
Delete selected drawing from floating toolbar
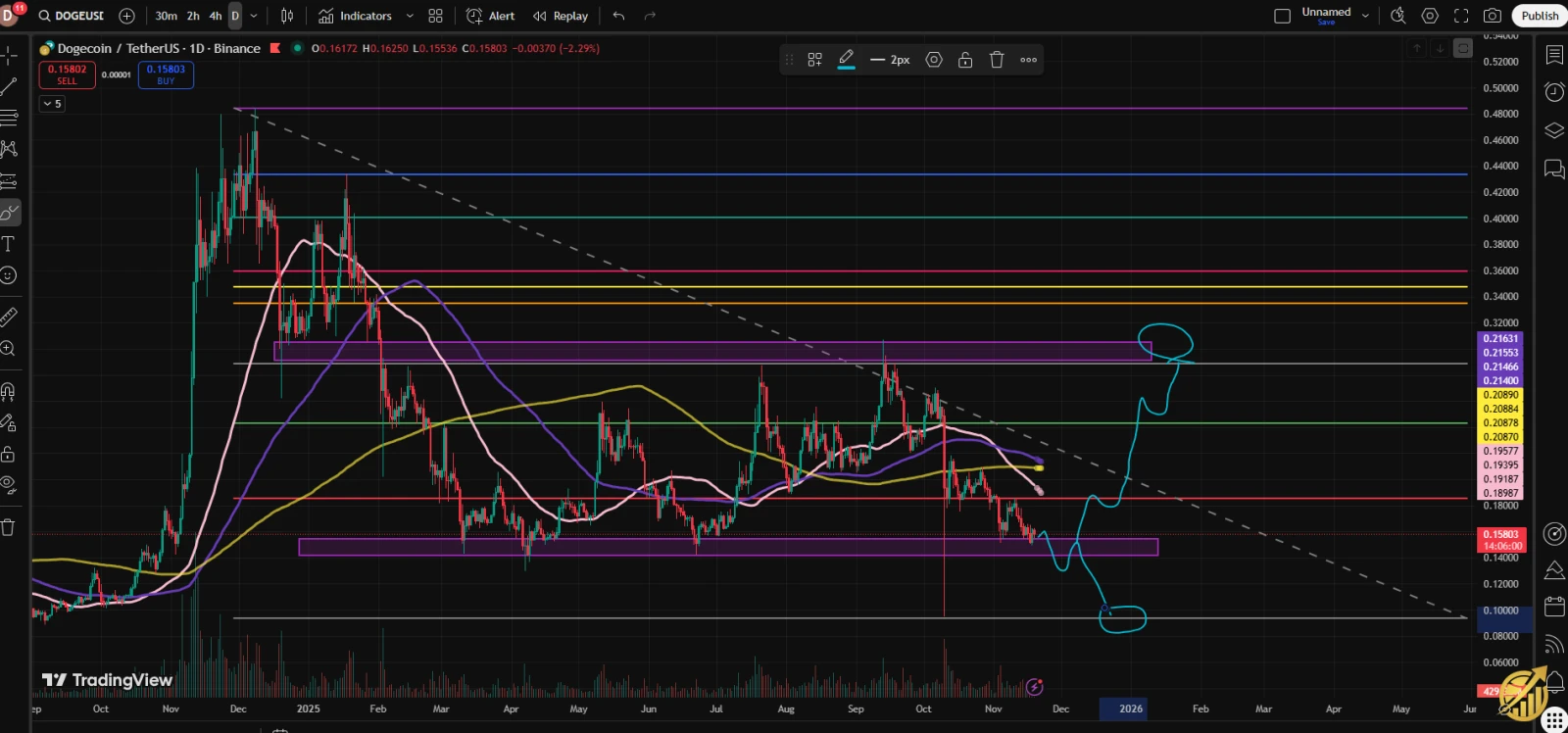coord(997,60)
